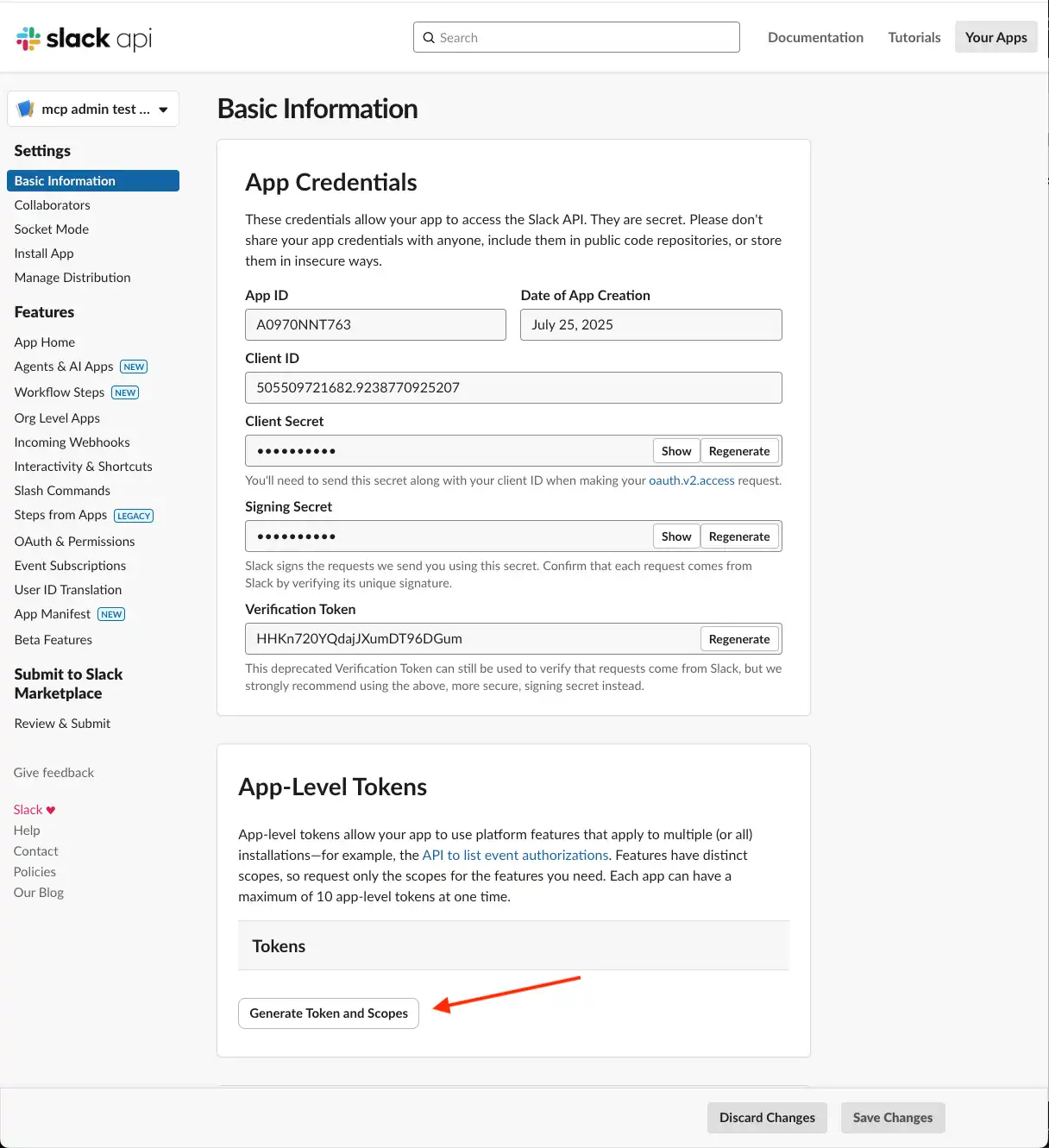Click the mcp admin test app icon
Viewport: 1049px width, 1148px height.
26,110
